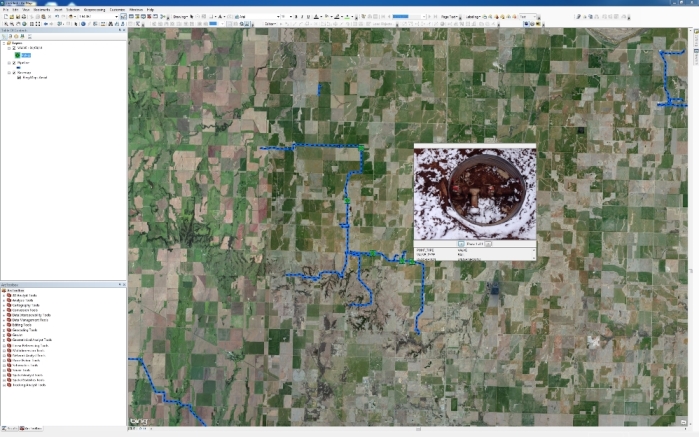Switch to ArcToolbox tab at bottom
The image size is (699, 437).
coord(32,429)
